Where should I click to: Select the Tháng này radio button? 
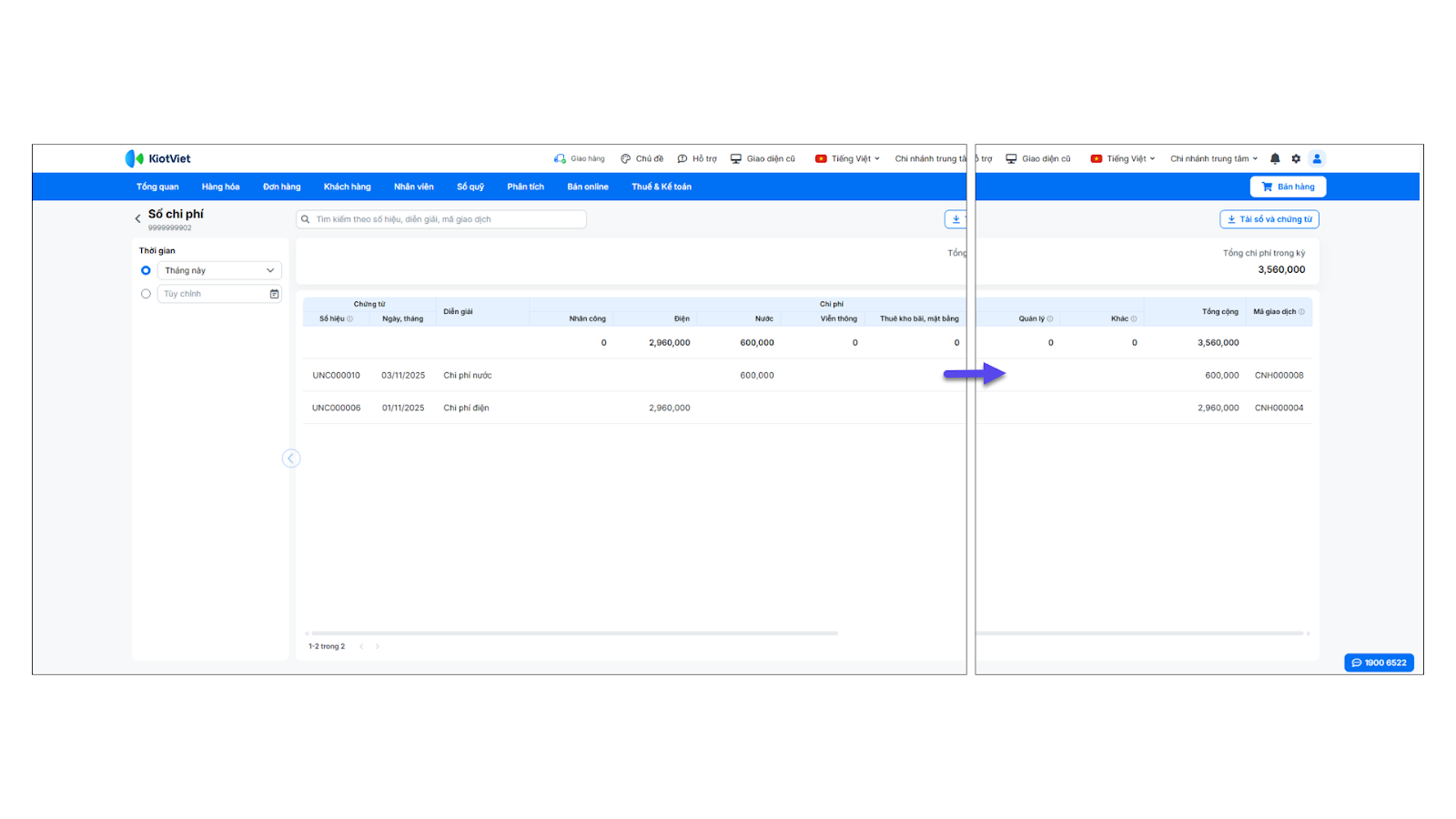click(146, 270)
